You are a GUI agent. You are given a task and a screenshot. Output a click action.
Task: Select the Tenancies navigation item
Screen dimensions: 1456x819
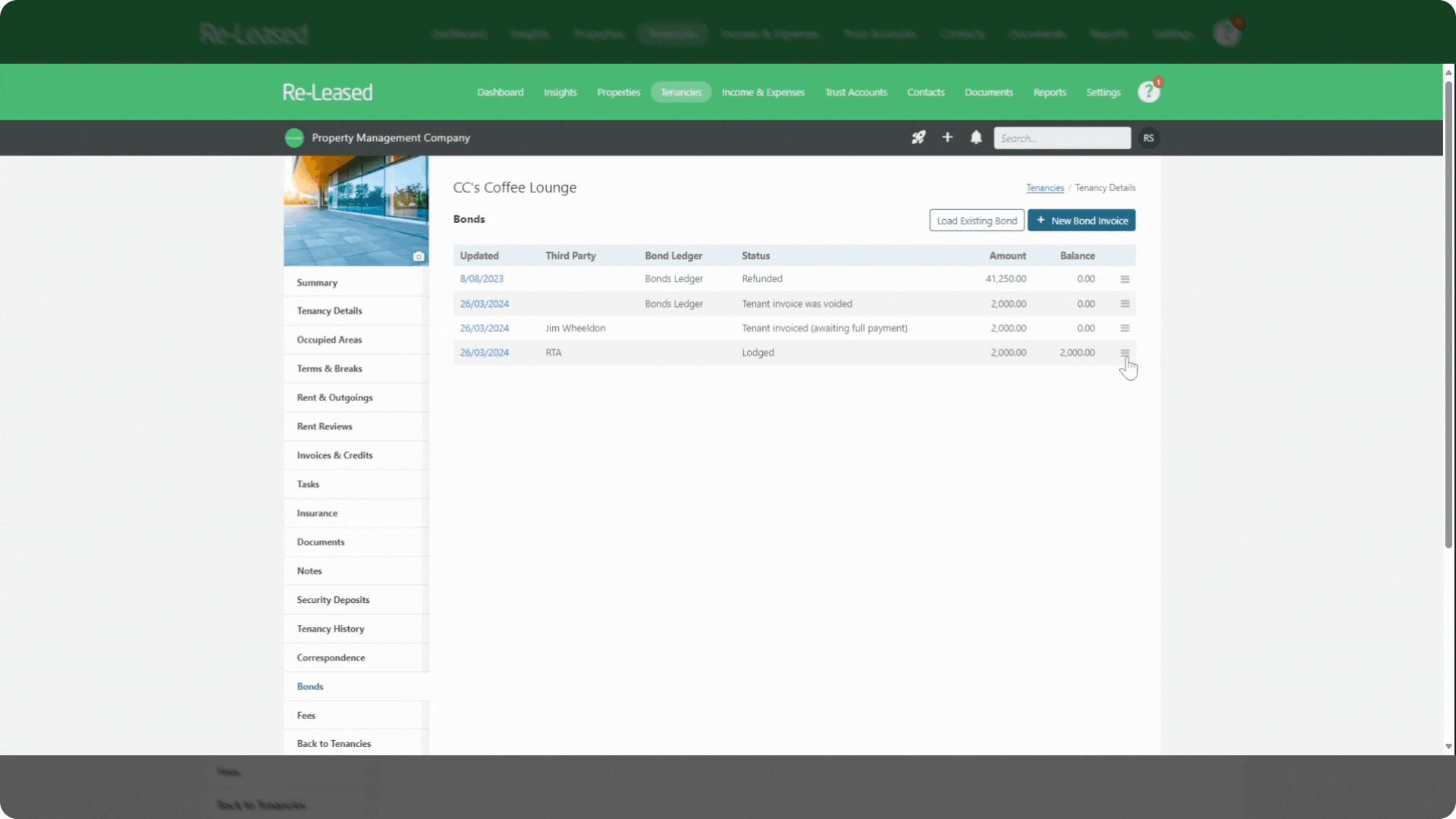point(681,93)
